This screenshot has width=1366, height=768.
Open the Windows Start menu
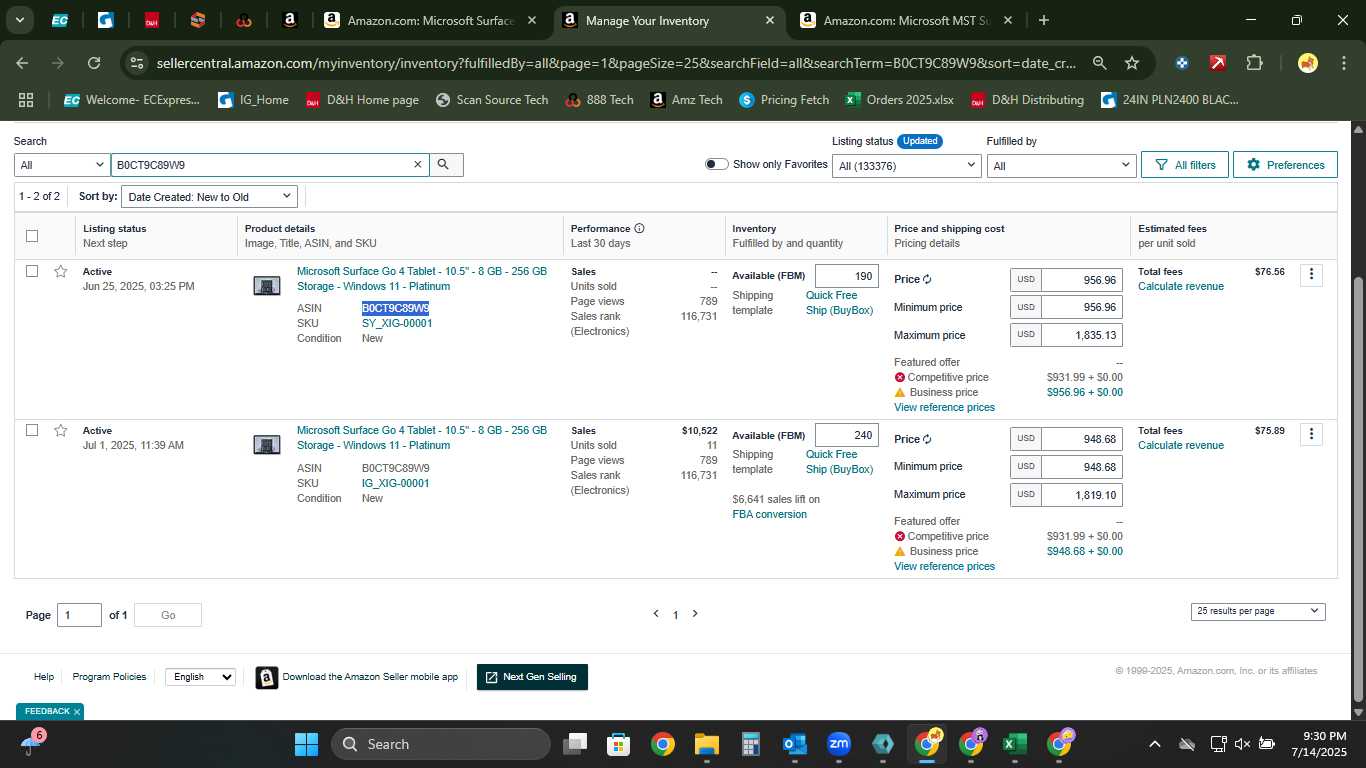pyautogui.click(x=306, y=744)
